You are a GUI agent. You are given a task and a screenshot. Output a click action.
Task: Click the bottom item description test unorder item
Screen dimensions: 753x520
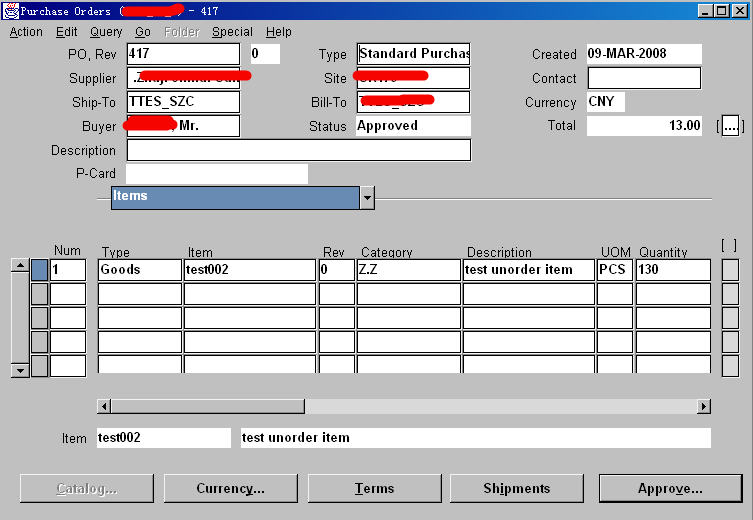(476, 438)
